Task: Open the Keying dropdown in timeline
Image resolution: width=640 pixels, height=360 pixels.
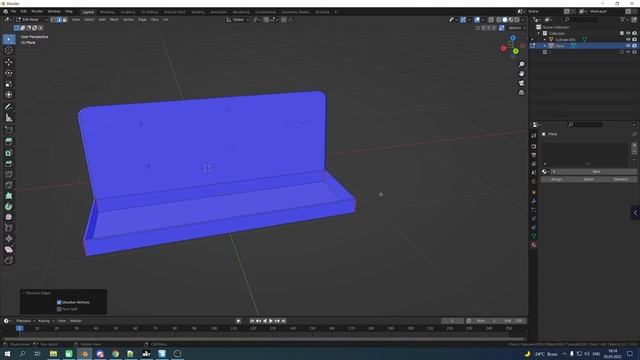Action: tap(46, 321)
